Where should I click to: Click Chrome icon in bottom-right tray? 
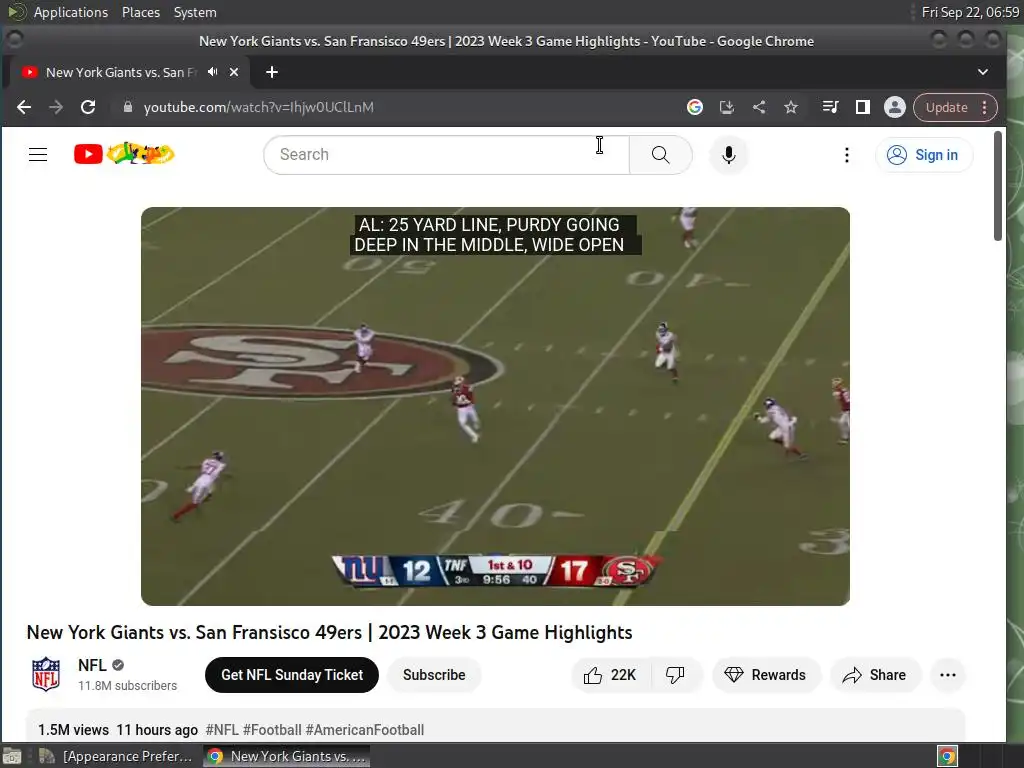pos(947,756)
